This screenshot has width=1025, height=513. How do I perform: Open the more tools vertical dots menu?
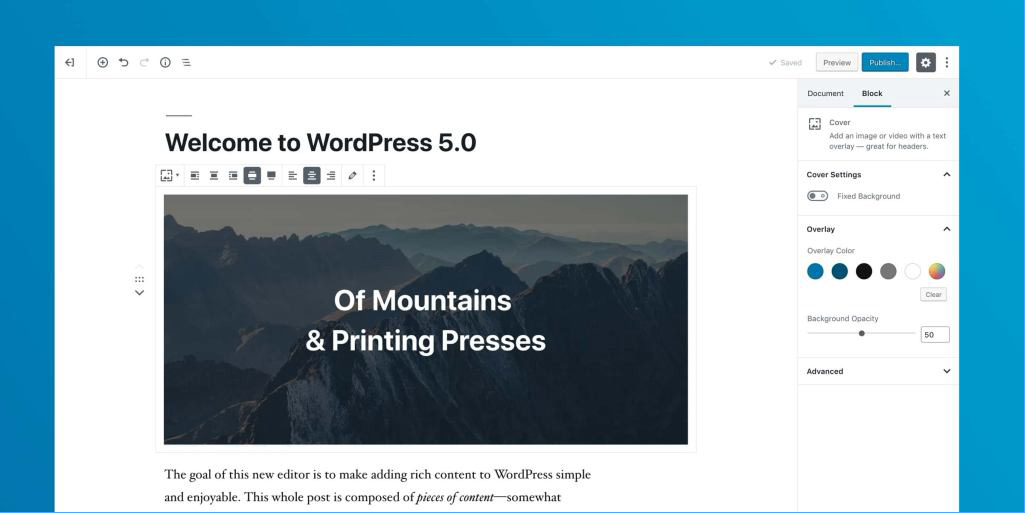click(x=947, y=63)
